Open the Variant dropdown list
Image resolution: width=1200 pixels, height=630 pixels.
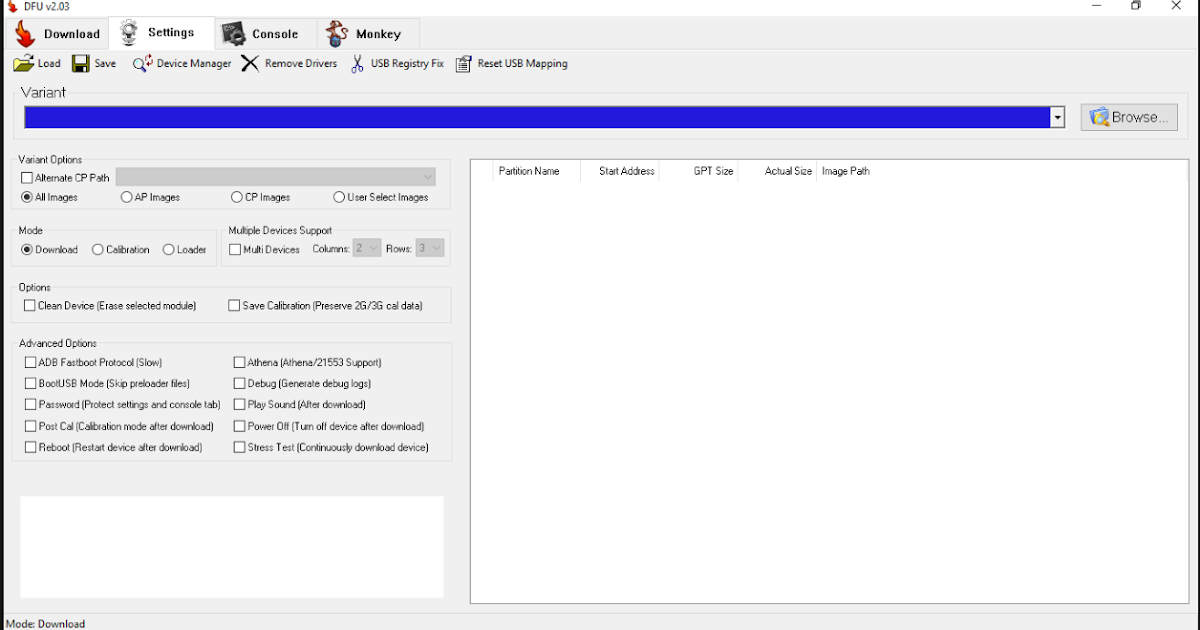tap(1057, 117)
